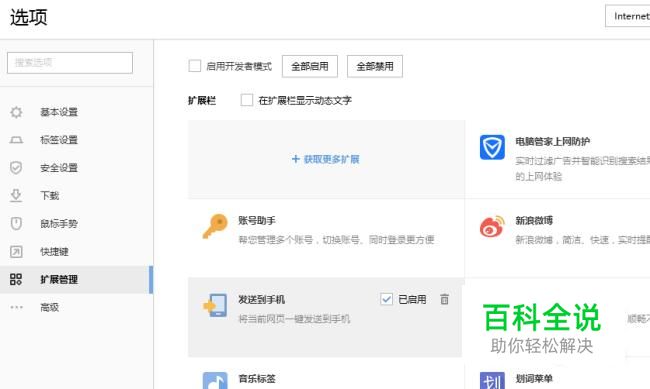Open the 高级 settings section

coord(77,307)
